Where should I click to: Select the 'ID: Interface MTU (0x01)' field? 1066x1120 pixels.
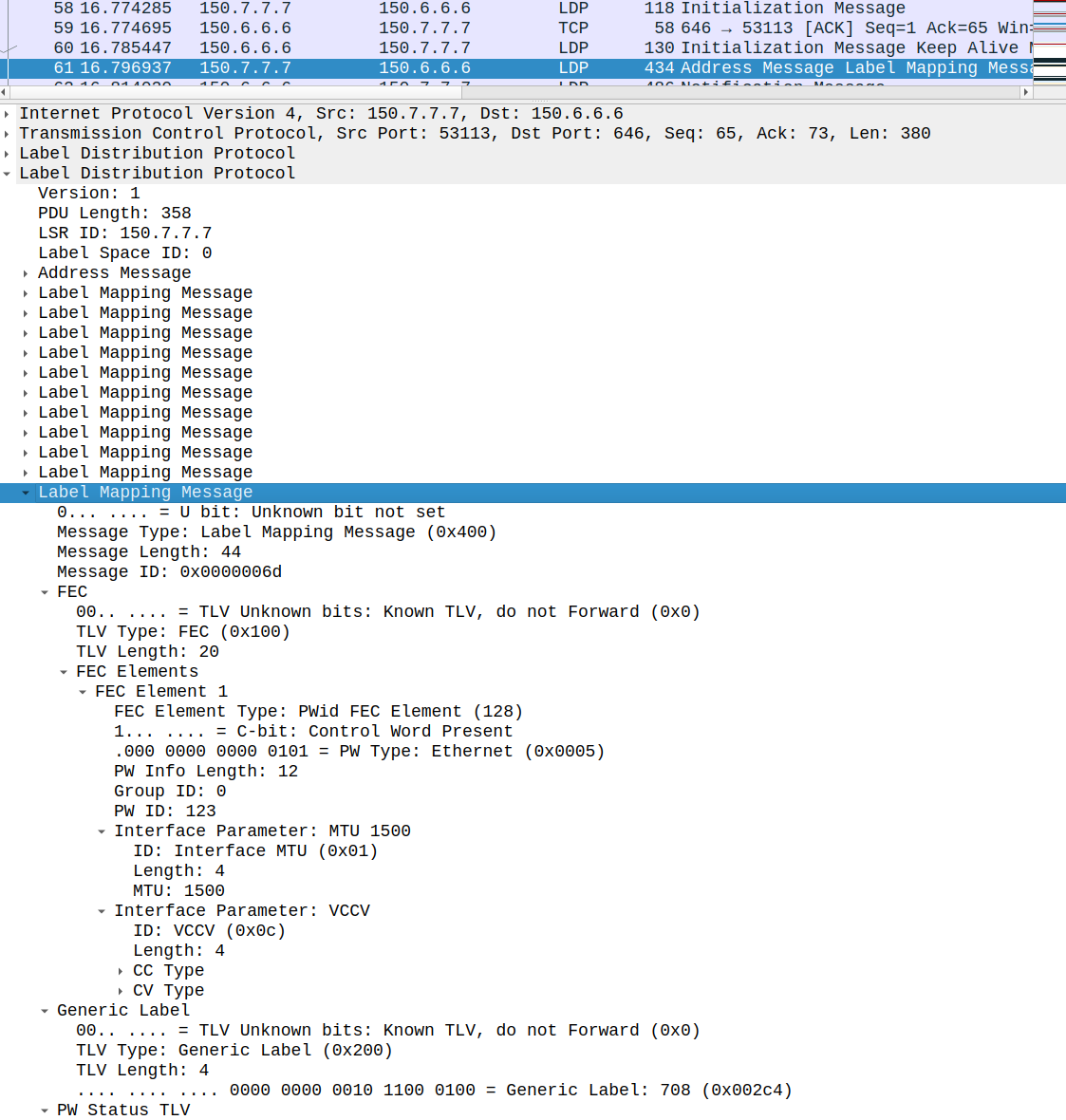click(255, 851)
